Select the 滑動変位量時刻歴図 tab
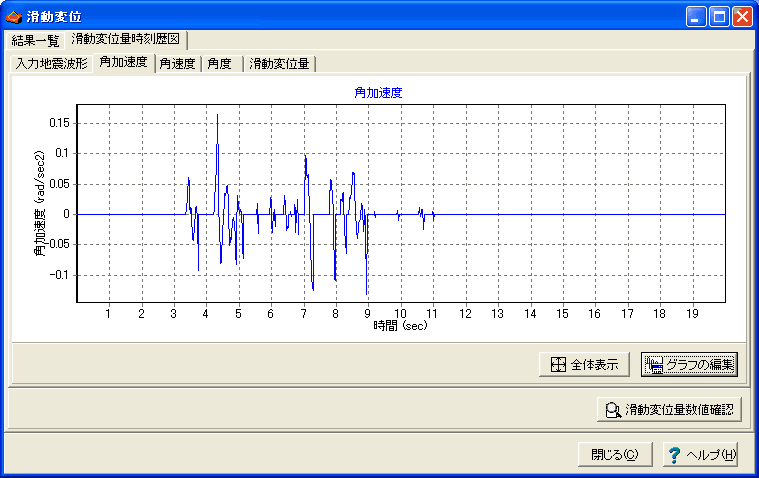 [125, 39]
